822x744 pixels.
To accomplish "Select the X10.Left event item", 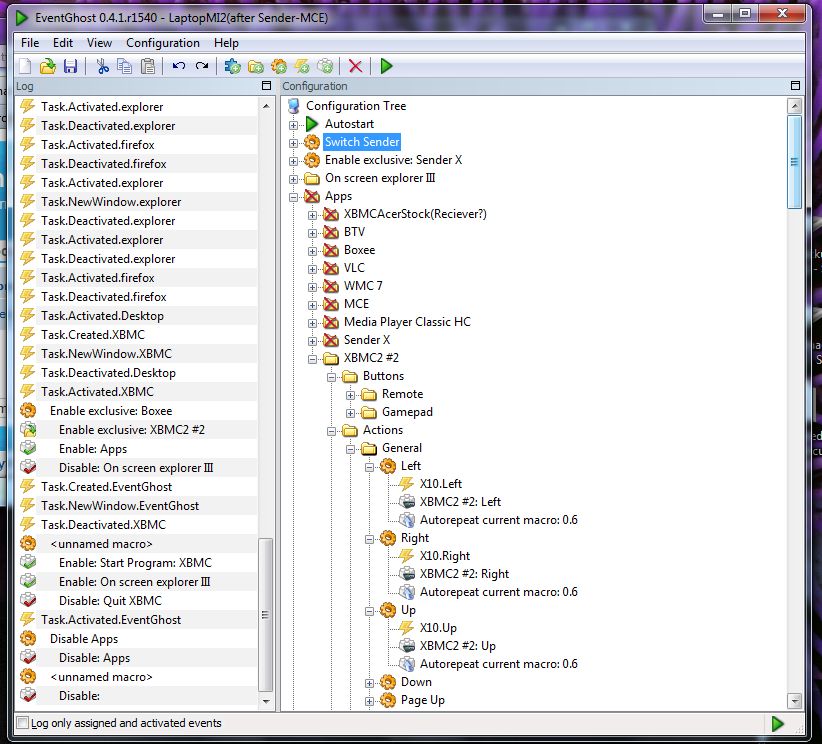I will [440, 483].
